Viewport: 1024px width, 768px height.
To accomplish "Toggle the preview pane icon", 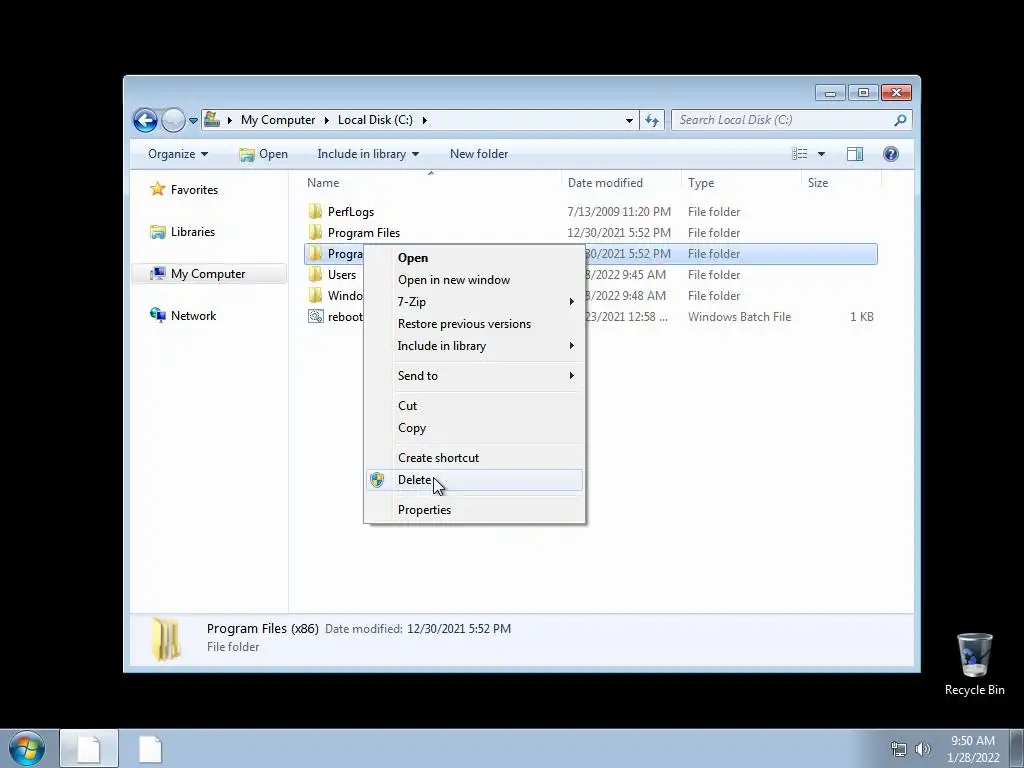I will [x=855, y=154].
